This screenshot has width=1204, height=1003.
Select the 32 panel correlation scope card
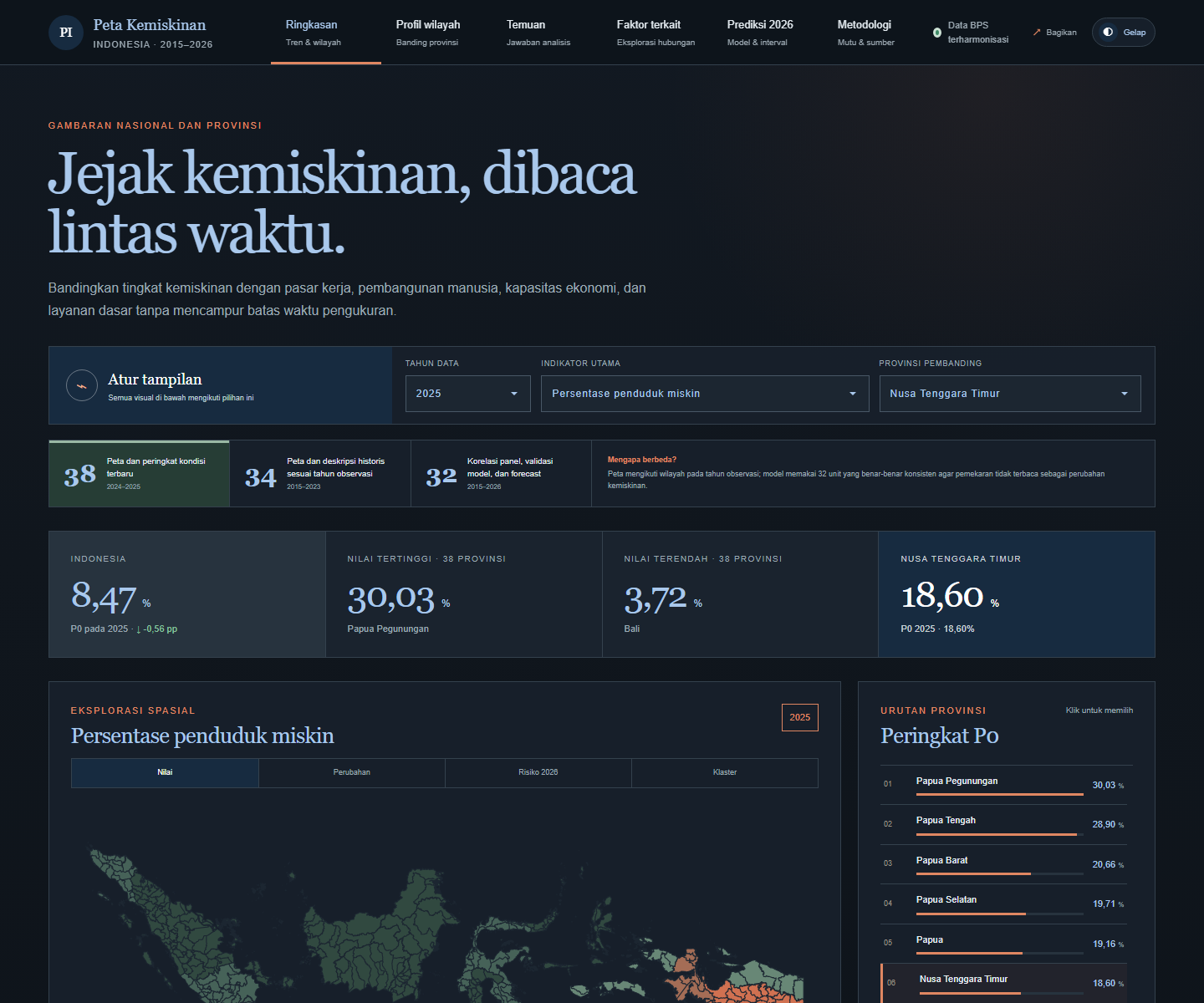501,473
